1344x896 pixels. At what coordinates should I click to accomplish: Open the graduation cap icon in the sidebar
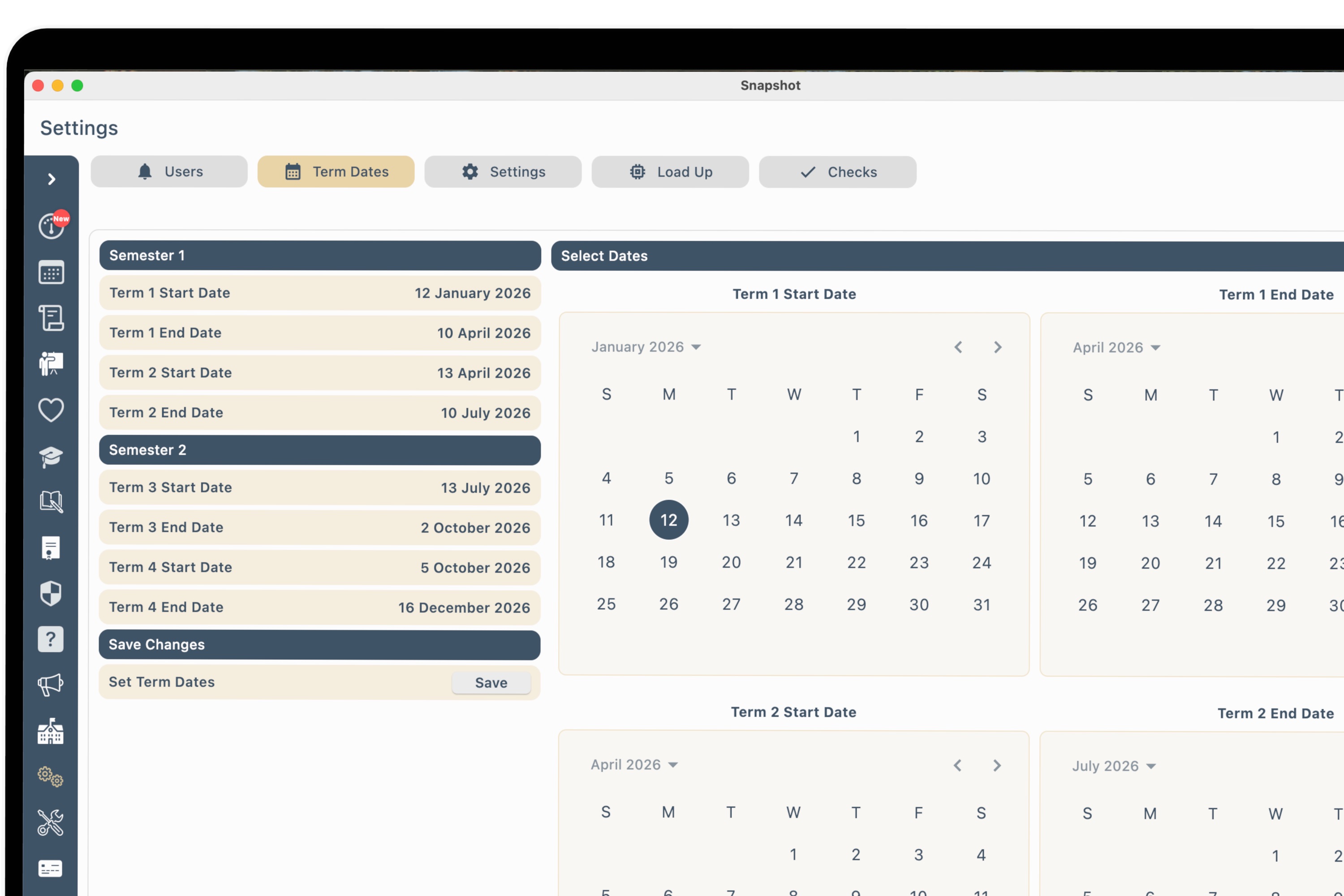click(51, 457)
